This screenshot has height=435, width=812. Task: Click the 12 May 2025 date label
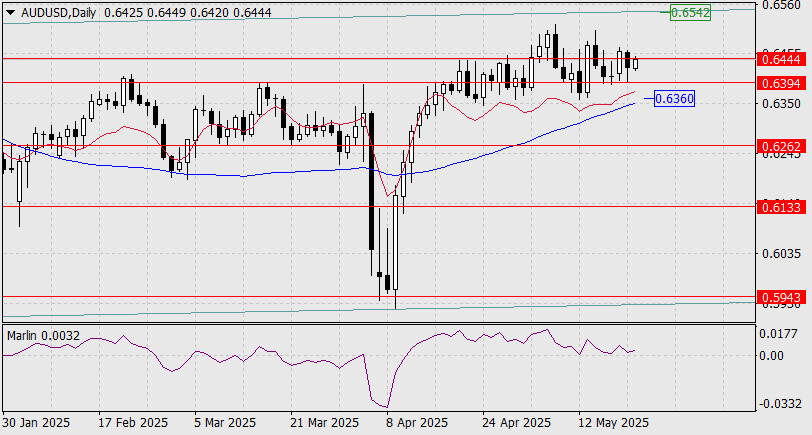click(x=614, y=423)
